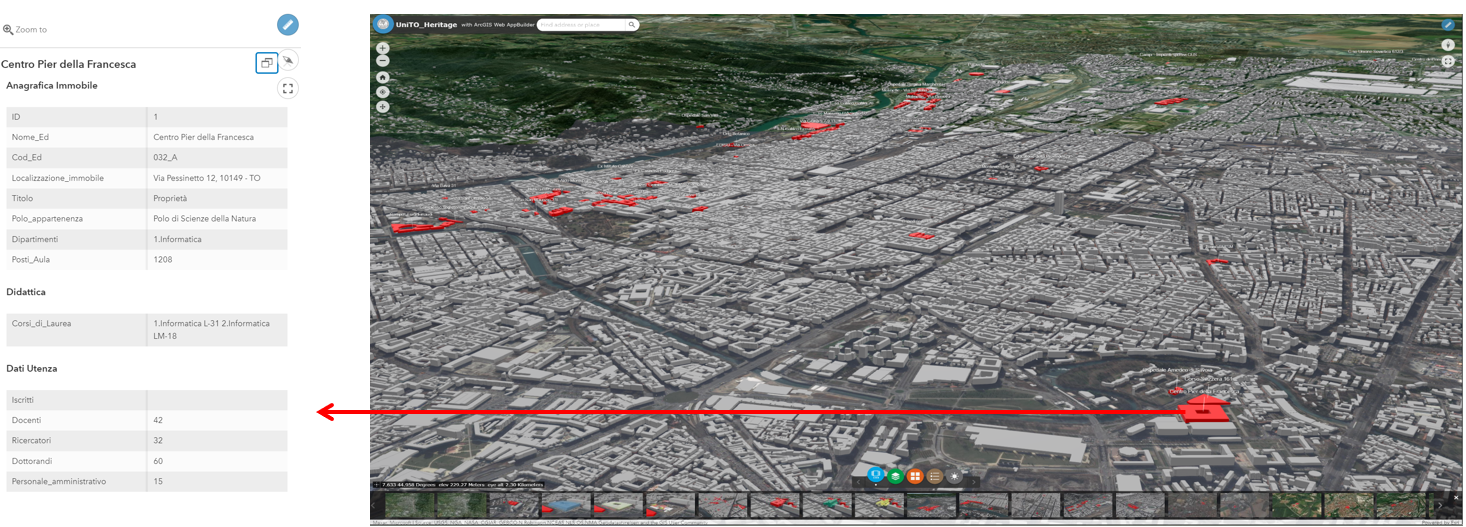Screen dimensions: 1466x527
Task: Click the UniTO_Heritage app title
Action: pos(426,25)
